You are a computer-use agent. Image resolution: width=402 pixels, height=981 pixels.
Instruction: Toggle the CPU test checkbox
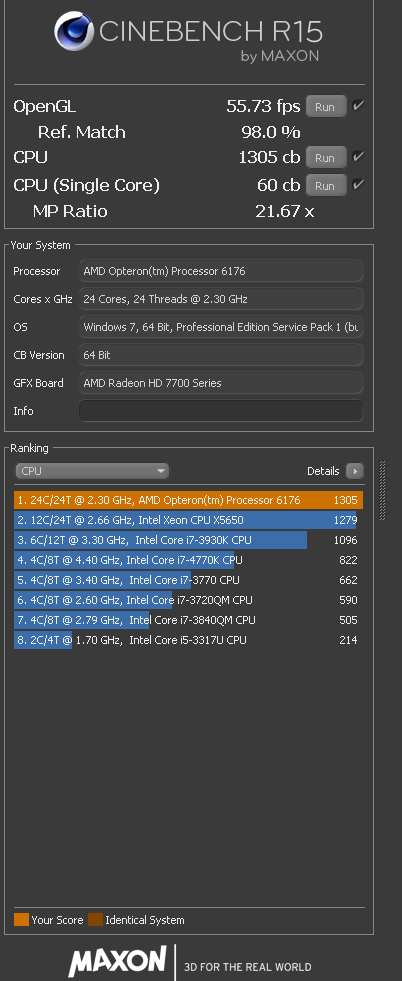tap(358, 156)
